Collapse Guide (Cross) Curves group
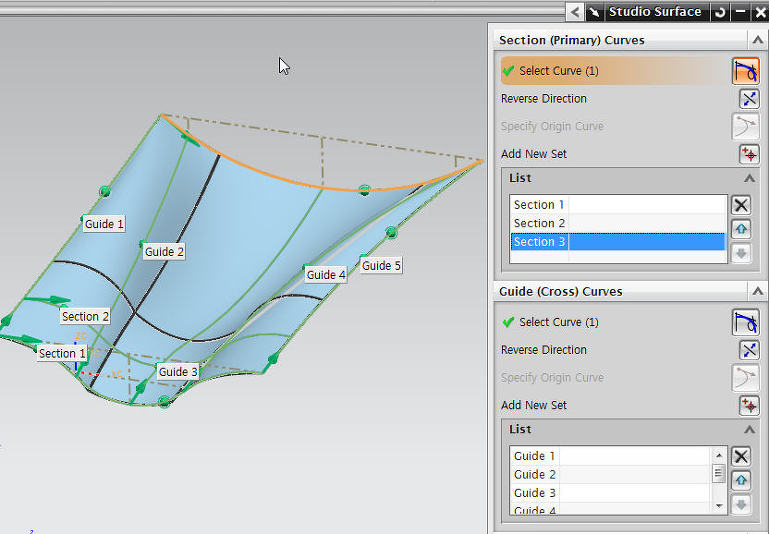Image resolution: width=769 pixels, height=534 pixels. (756, 291)
